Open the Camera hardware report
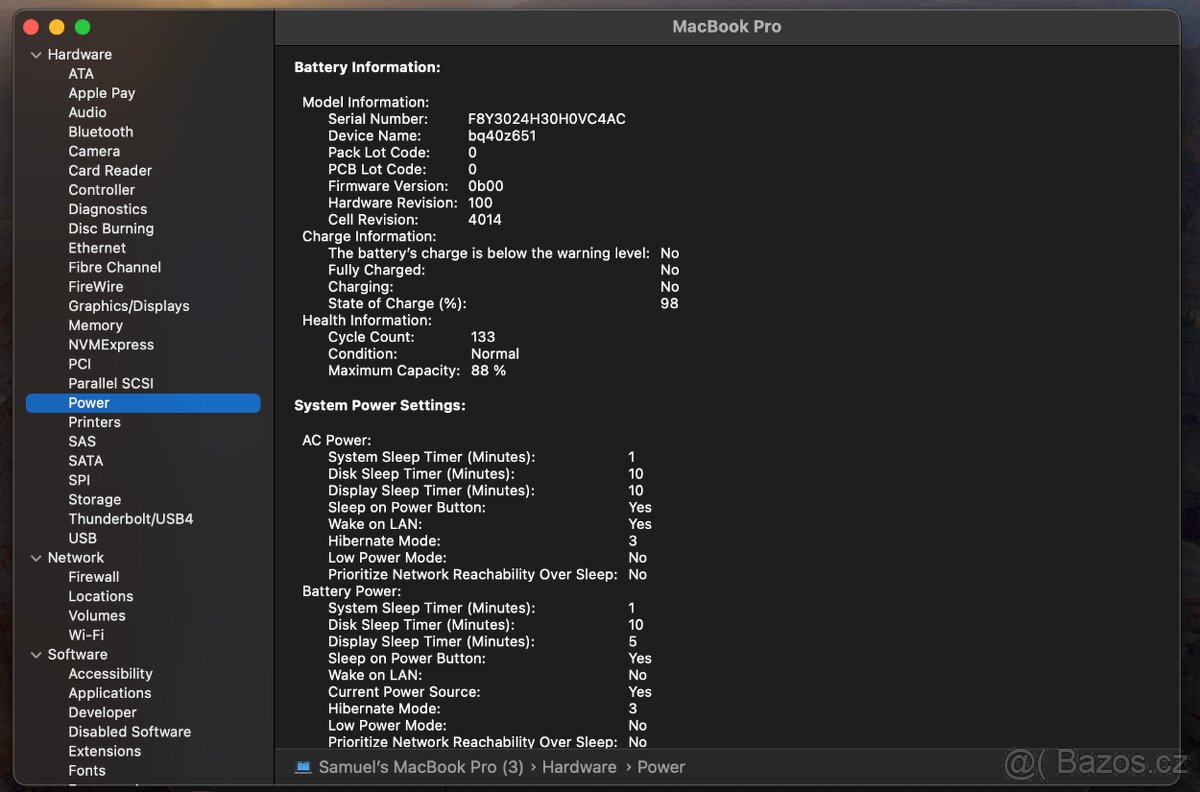 [x=94, y=150]
